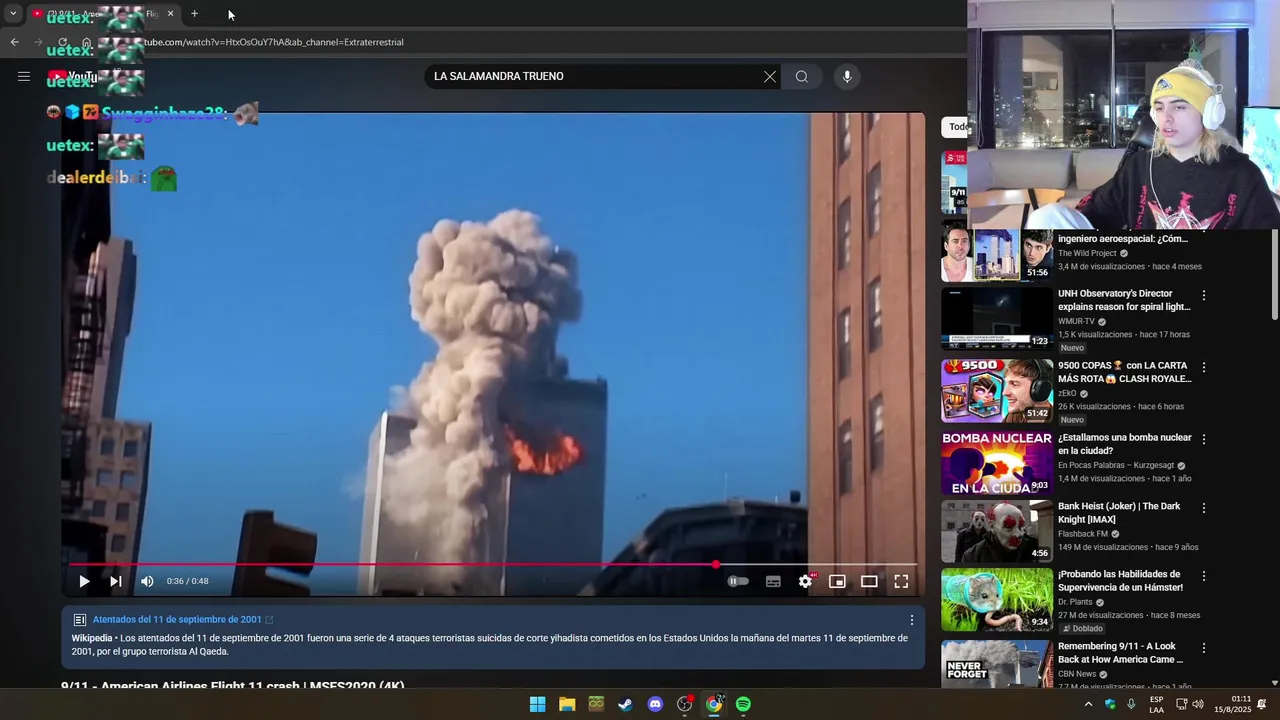Enter full screen on the video
Image resolution: width=1280 pixels, height=720 pixels.
pos(901,581)
